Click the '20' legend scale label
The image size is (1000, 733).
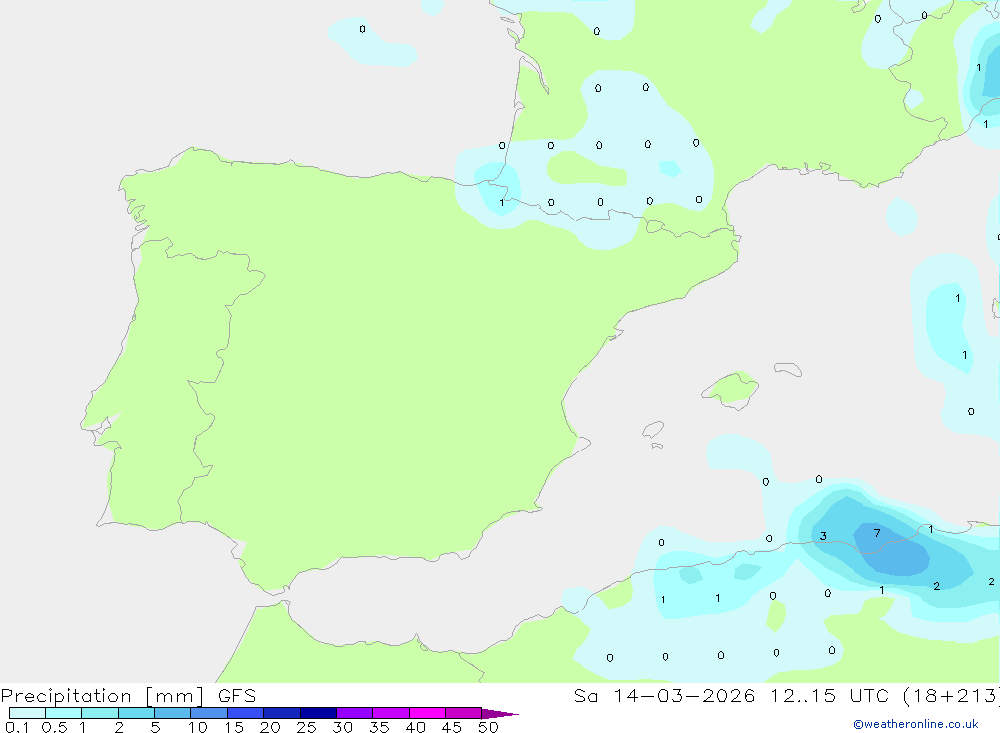tap(270, 727)
